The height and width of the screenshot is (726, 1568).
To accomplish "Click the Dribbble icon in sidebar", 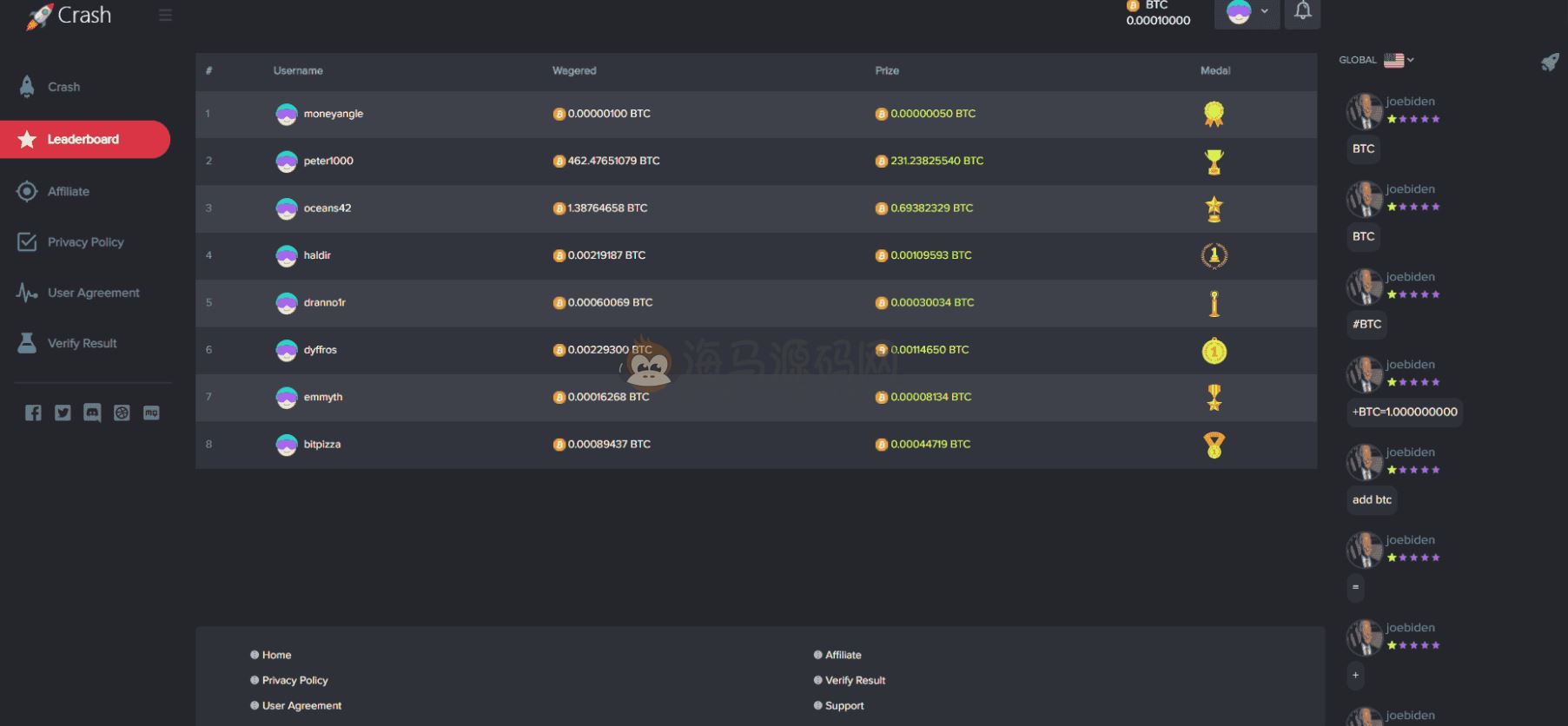I will 122,412.
